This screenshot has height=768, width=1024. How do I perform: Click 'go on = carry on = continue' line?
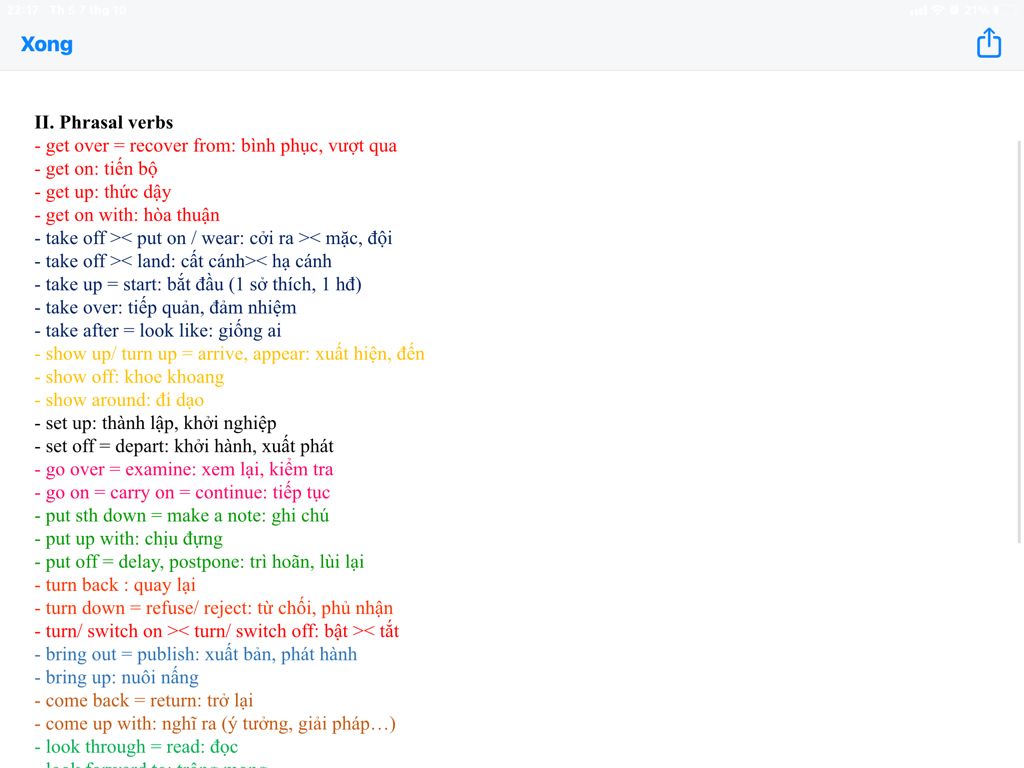182,492
